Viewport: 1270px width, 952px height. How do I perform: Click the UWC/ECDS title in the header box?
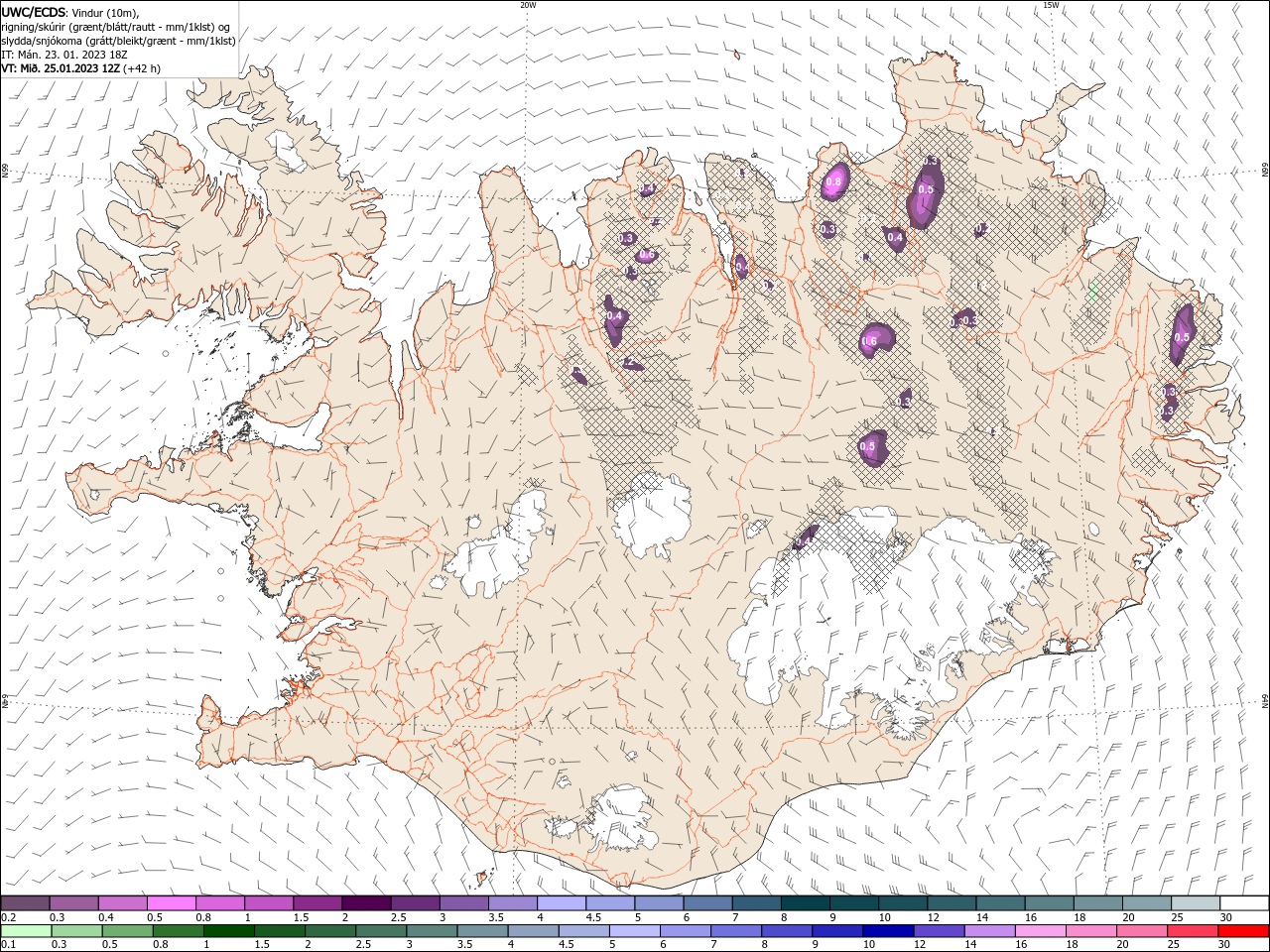pos(34,12)
